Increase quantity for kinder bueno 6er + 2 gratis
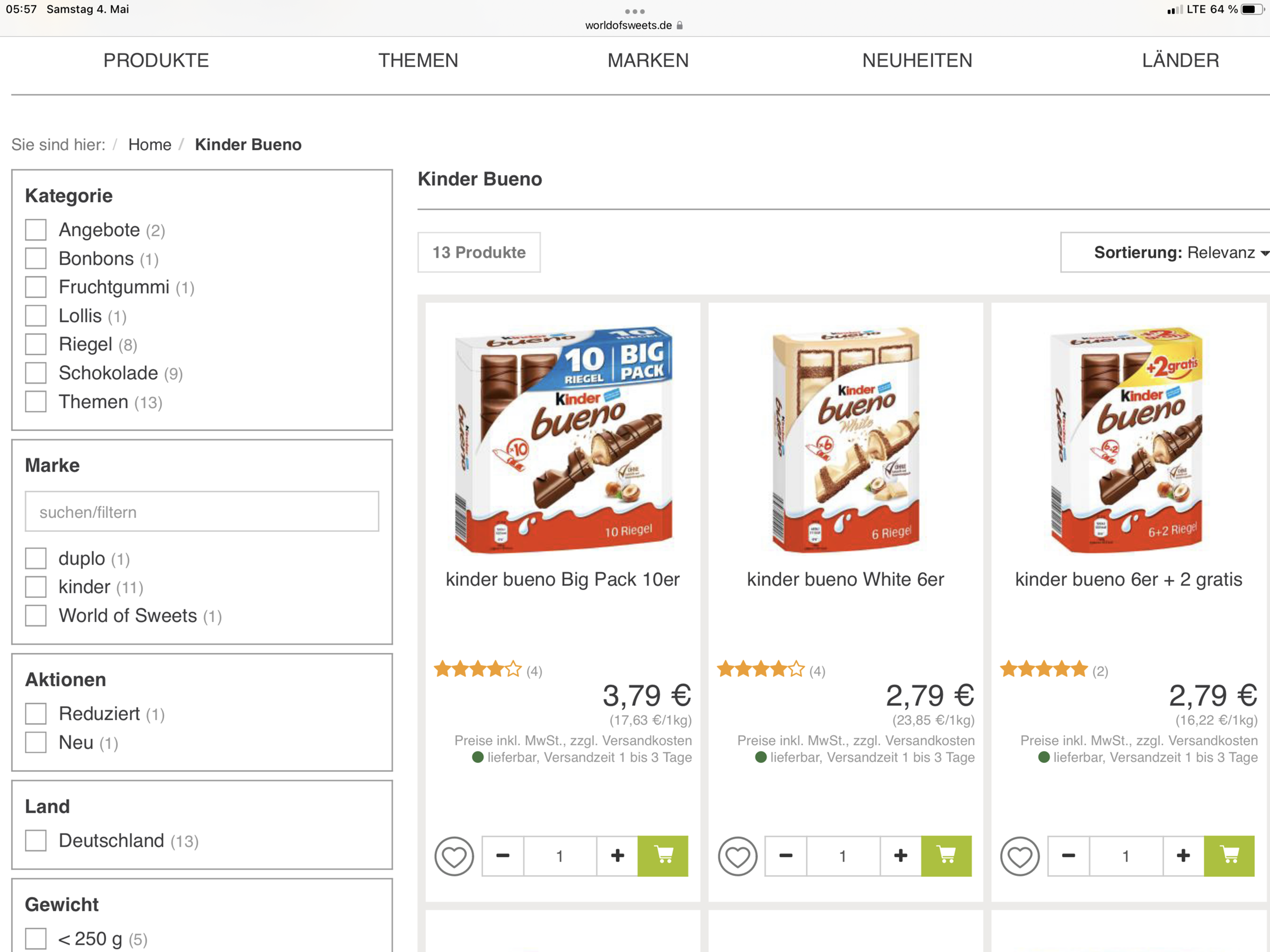 [1183, 856]
